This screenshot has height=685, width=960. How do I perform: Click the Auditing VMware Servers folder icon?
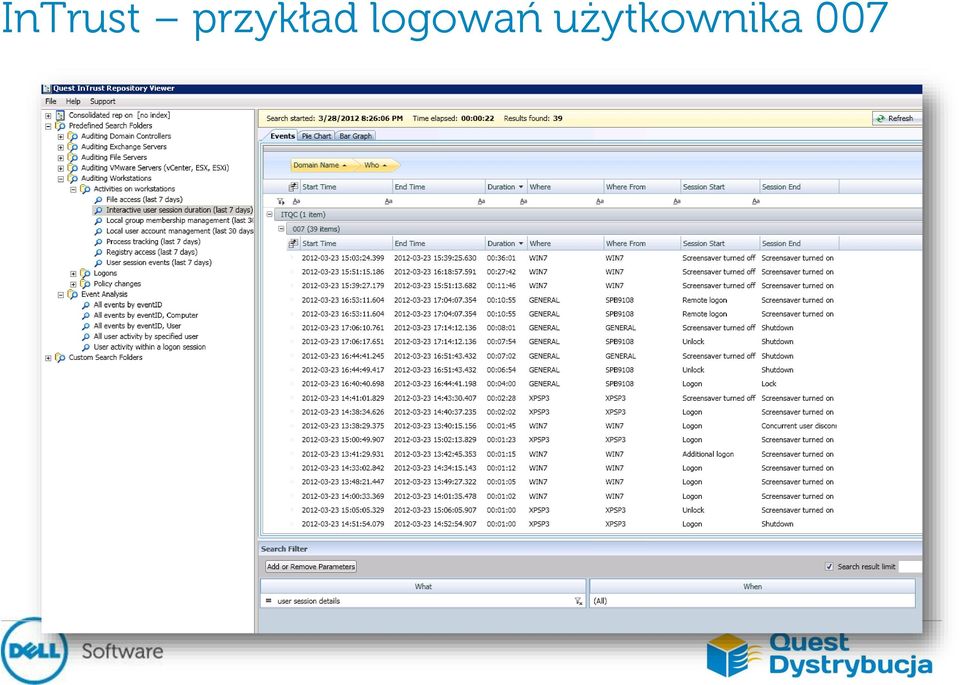(73, 168)
